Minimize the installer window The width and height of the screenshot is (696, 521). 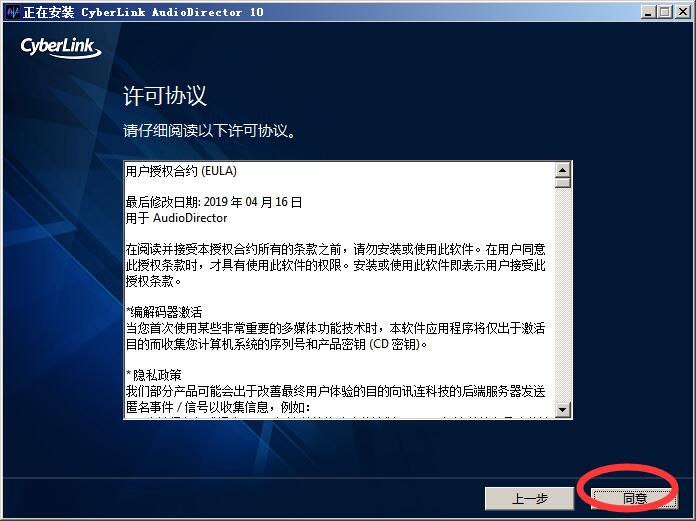649,12
